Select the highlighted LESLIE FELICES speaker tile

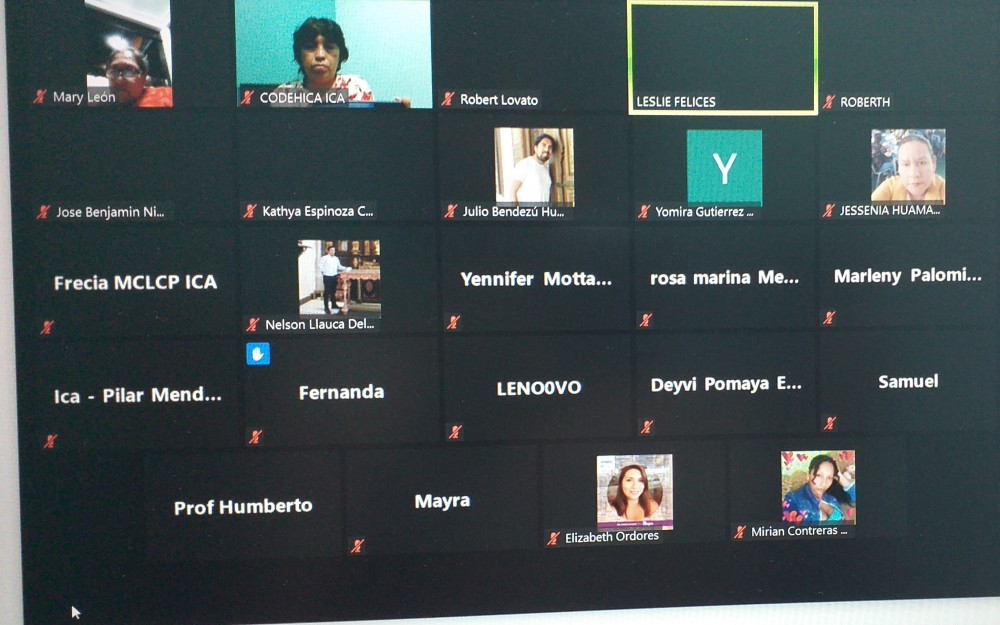pos(722,58)
